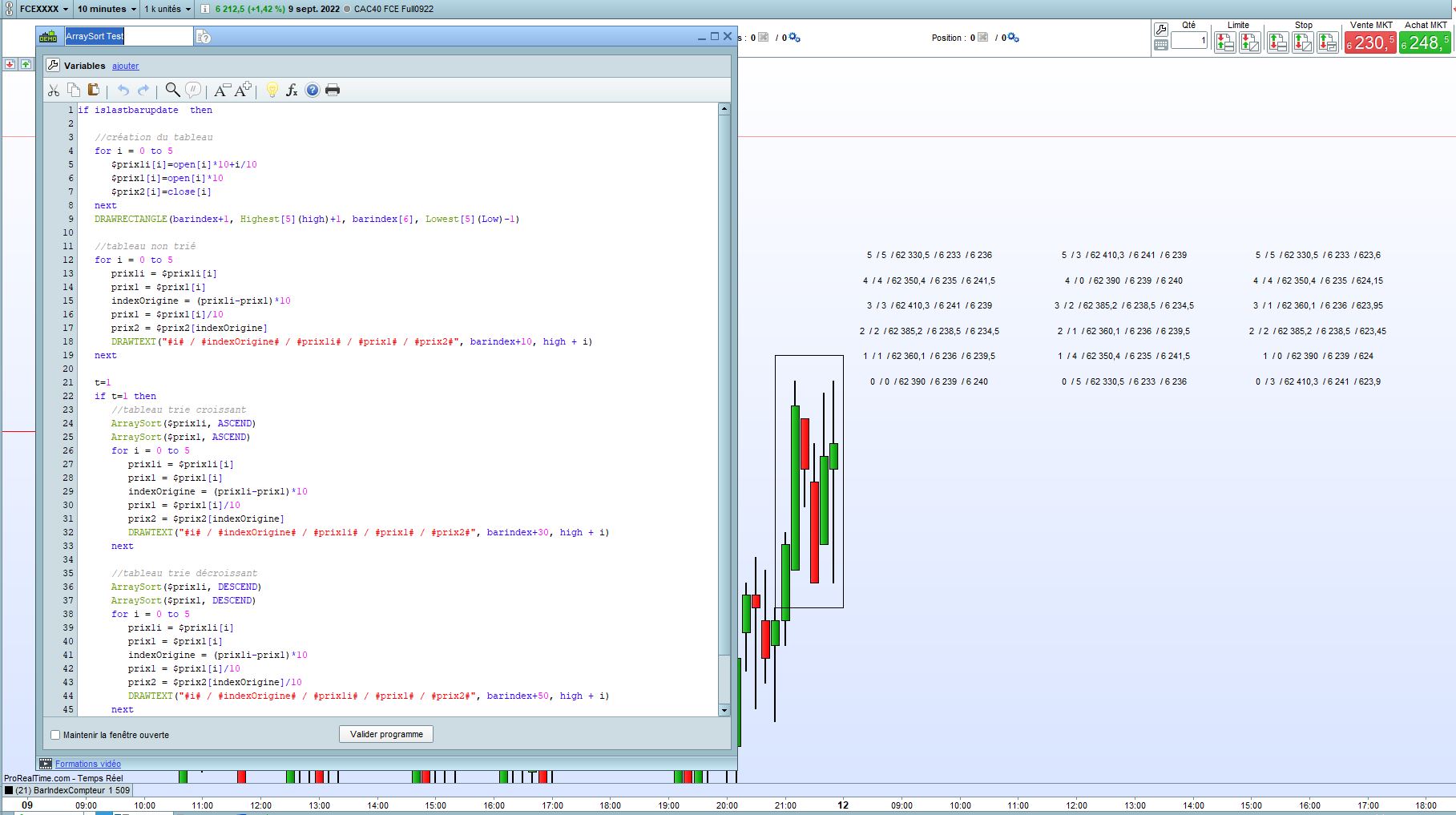
Task: Click the info icon beside the price
Action: 205,9
